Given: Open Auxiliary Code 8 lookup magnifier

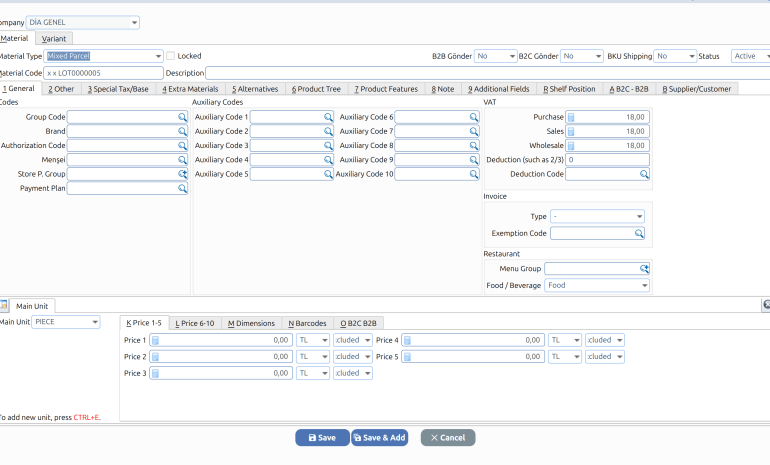Looking at the screenshot, I should [473, 146].
